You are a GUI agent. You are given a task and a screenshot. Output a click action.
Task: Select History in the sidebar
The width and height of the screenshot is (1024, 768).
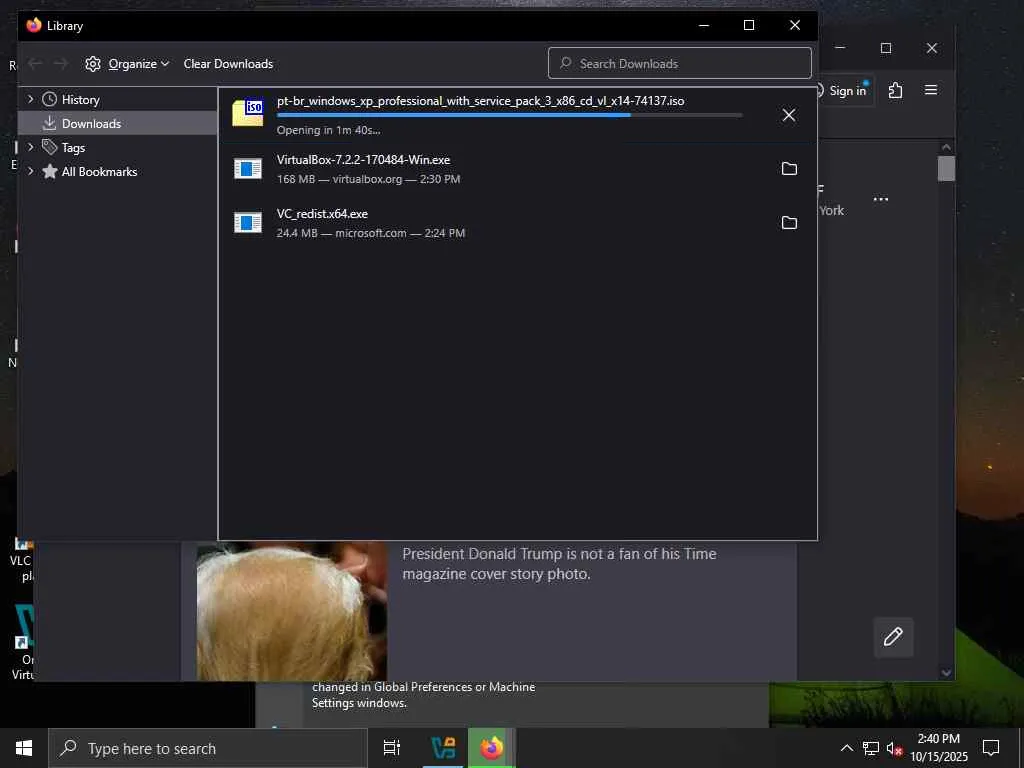pos(80,99)
